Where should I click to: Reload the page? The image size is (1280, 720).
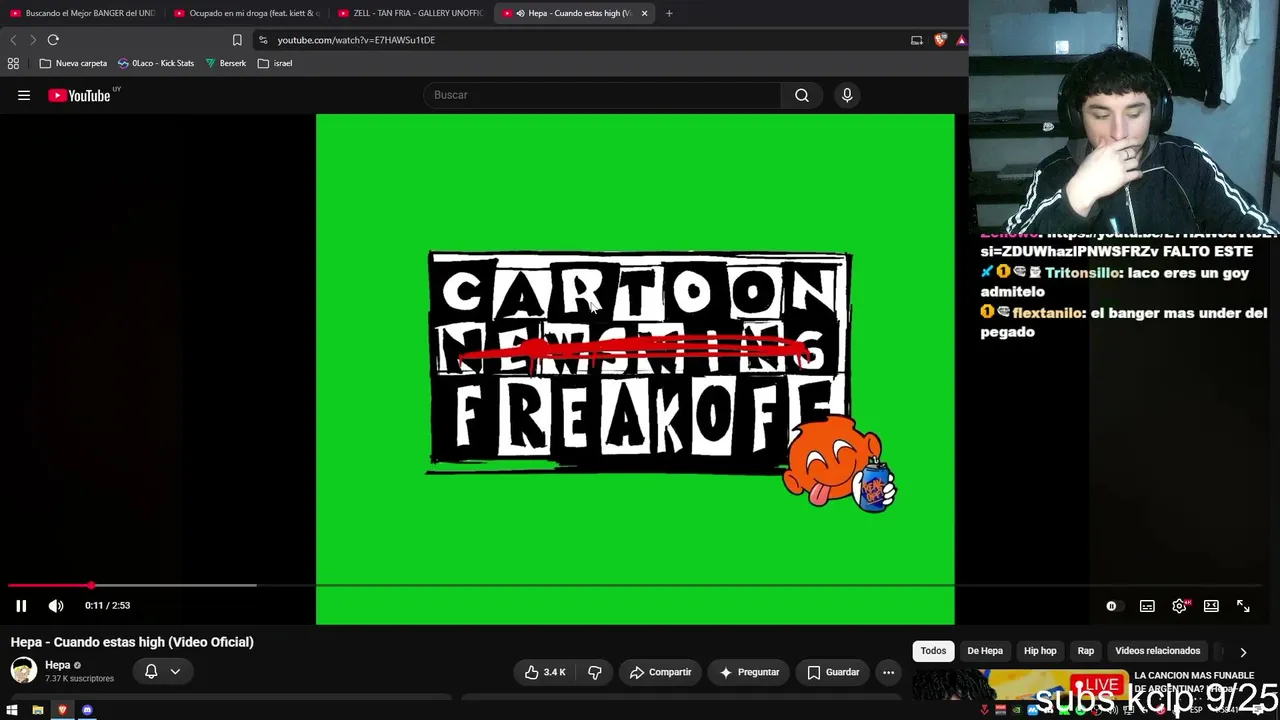(x=53, y=40)
